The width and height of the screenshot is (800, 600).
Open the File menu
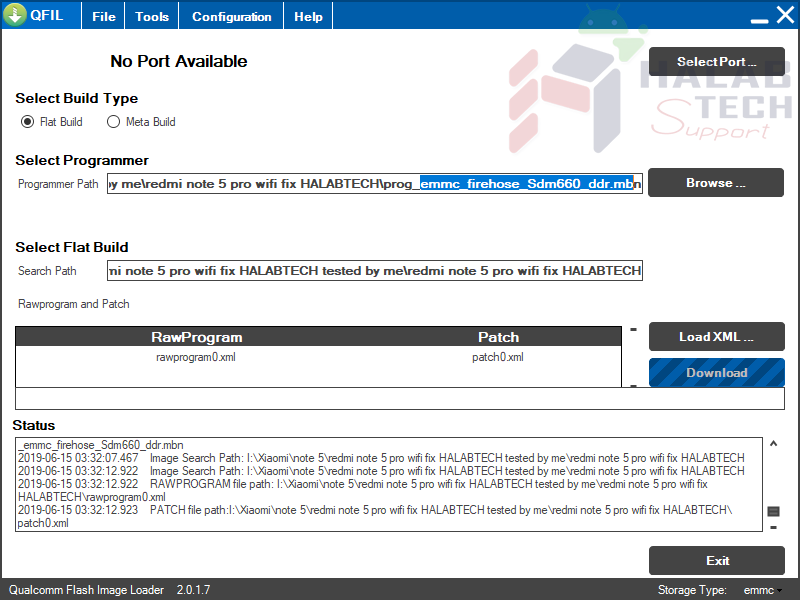pos(104,16)
